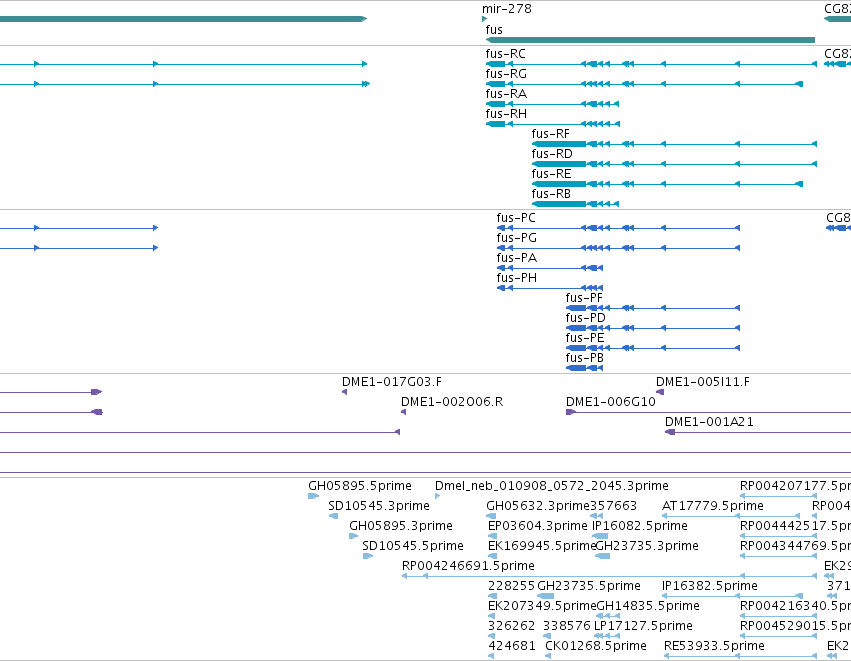Select the fus-PG protein feature

tap(618, 248)
